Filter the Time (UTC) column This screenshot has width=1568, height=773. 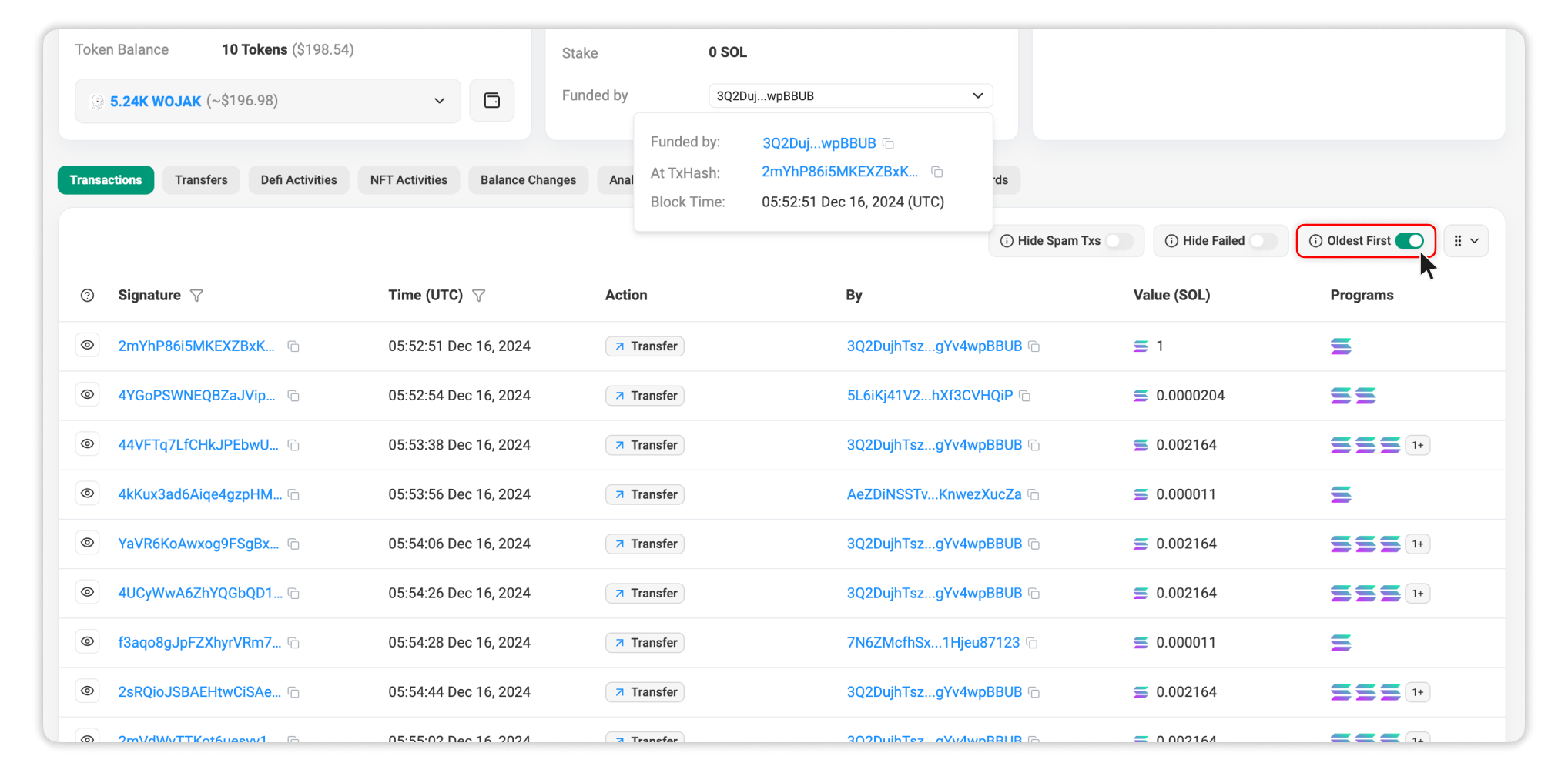click(x=479, y=295)
